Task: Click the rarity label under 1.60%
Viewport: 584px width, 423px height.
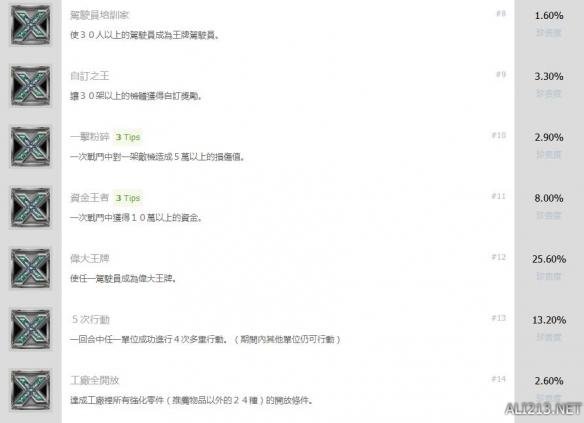Action: pos(549,33)
